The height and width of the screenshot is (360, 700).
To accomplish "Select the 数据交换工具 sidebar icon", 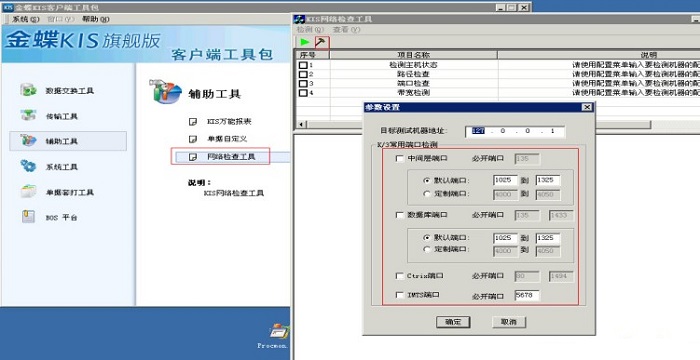I will click(x=29, y=90).
